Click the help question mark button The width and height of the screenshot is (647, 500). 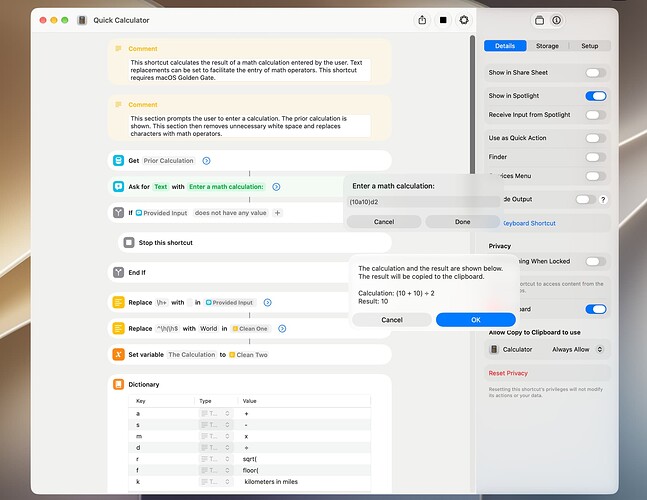tap(603, 200)
